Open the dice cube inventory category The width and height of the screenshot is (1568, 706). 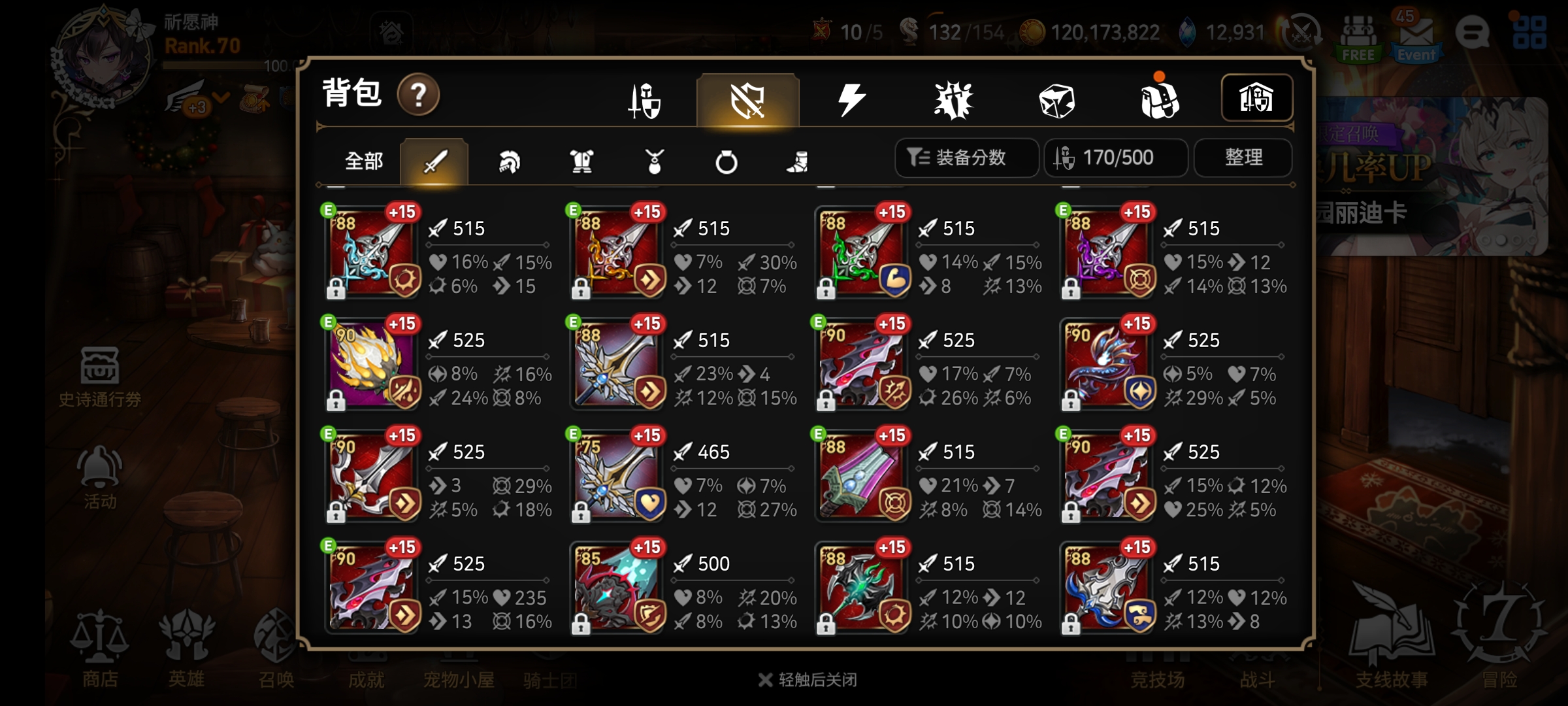click(1056, 101)
